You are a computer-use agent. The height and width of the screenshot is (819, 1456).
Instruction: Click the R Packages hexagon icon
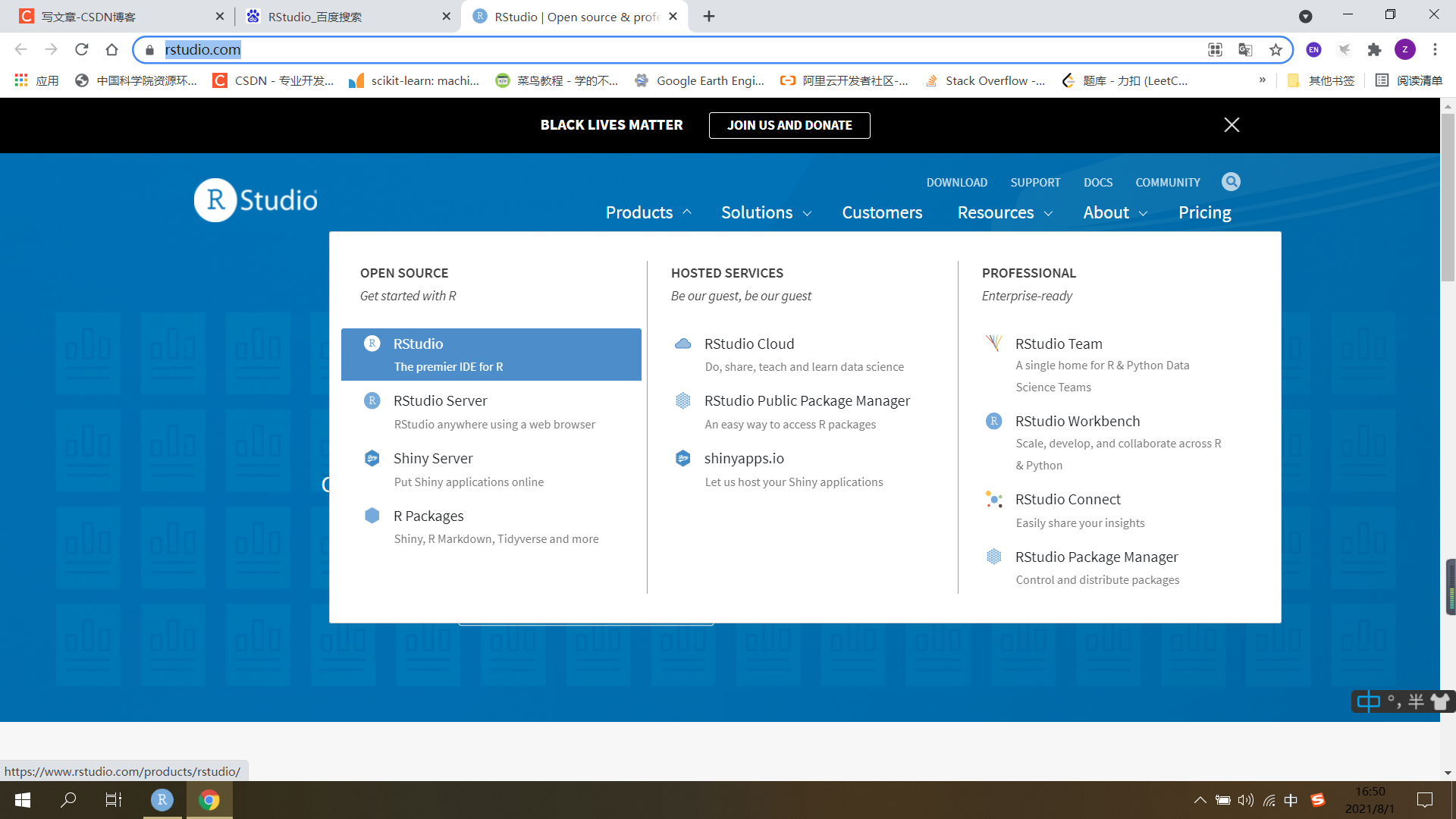click(372, 516)
